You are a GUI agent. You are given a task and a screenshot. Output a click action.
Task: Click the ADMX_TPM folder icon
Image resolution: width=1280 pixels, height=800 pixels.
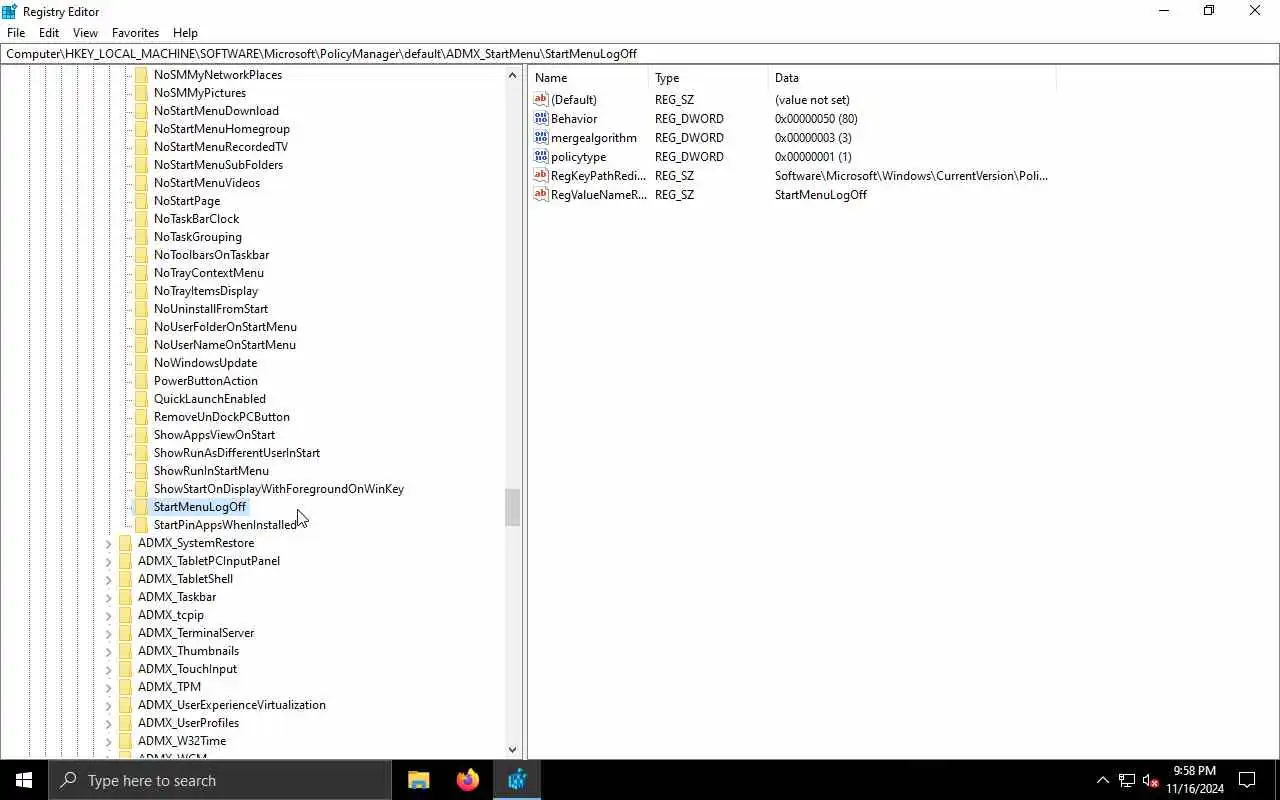[125, 687]
